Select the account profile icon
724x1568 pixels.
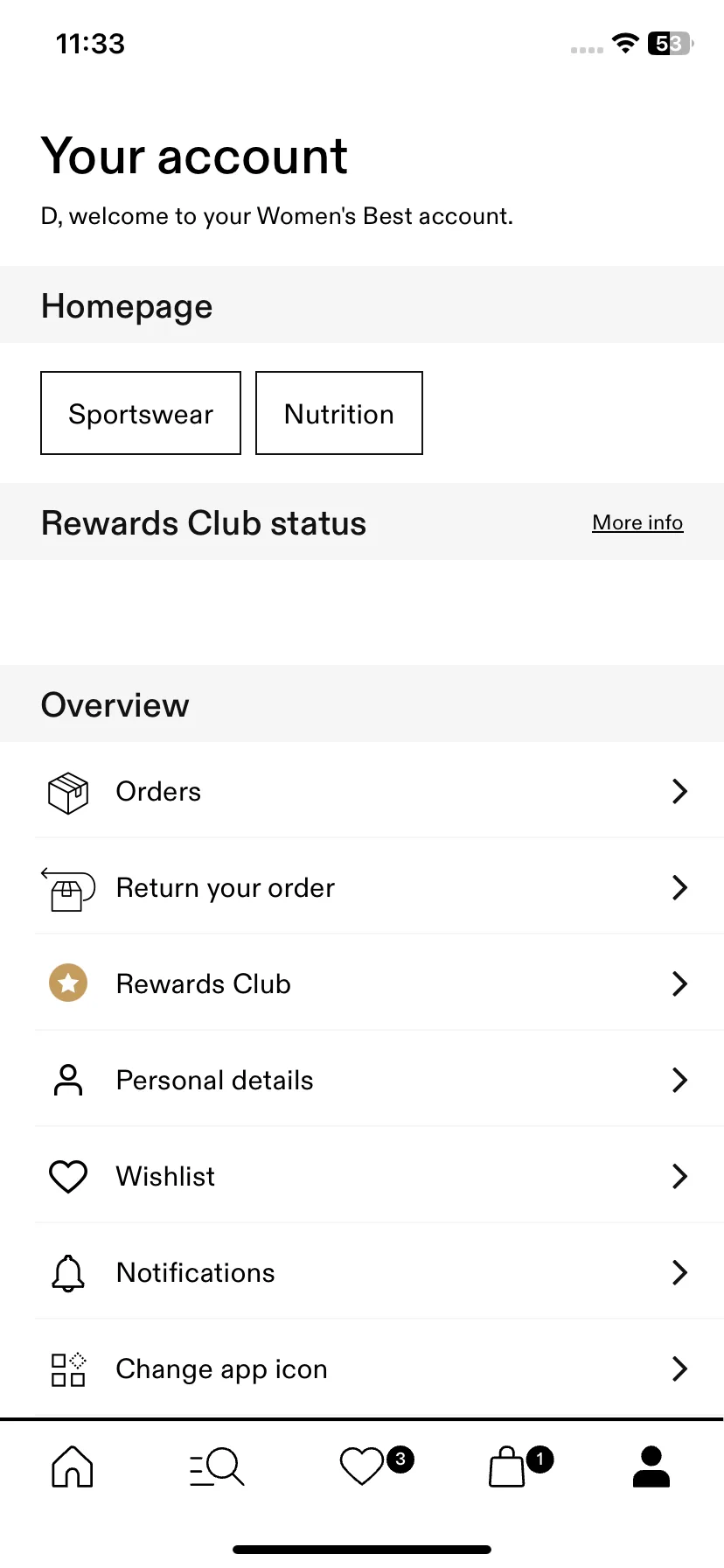coord(651,1466)
